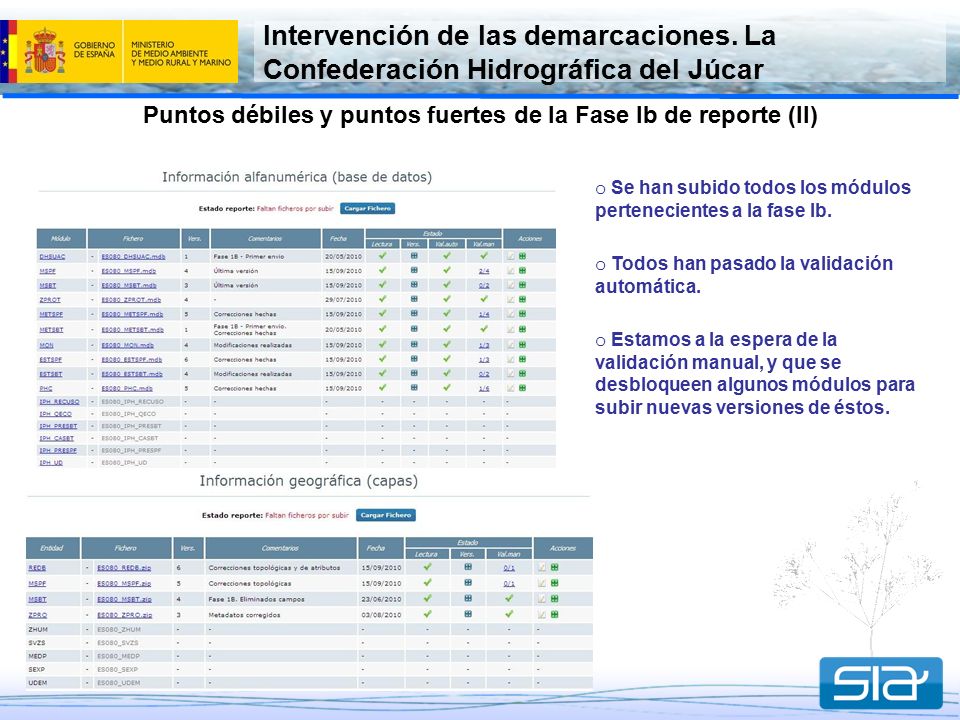This screenshot has height=720, width=960.
Task: Open the ZPRO entity link
Action: tap(37, 615)
